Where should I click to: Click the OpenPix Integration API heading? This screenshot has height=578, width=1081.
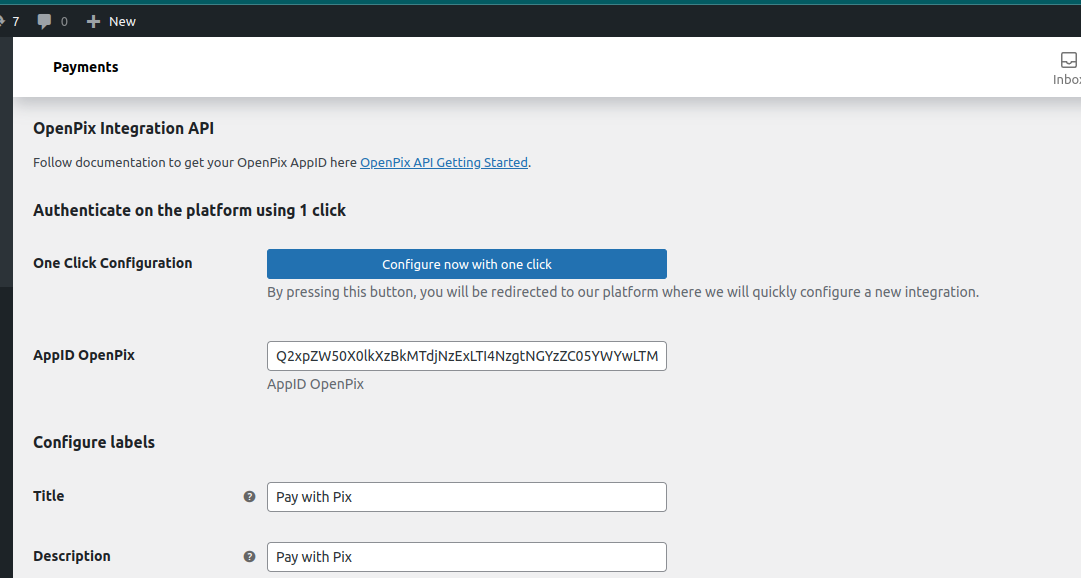click(x=122, y=128)
